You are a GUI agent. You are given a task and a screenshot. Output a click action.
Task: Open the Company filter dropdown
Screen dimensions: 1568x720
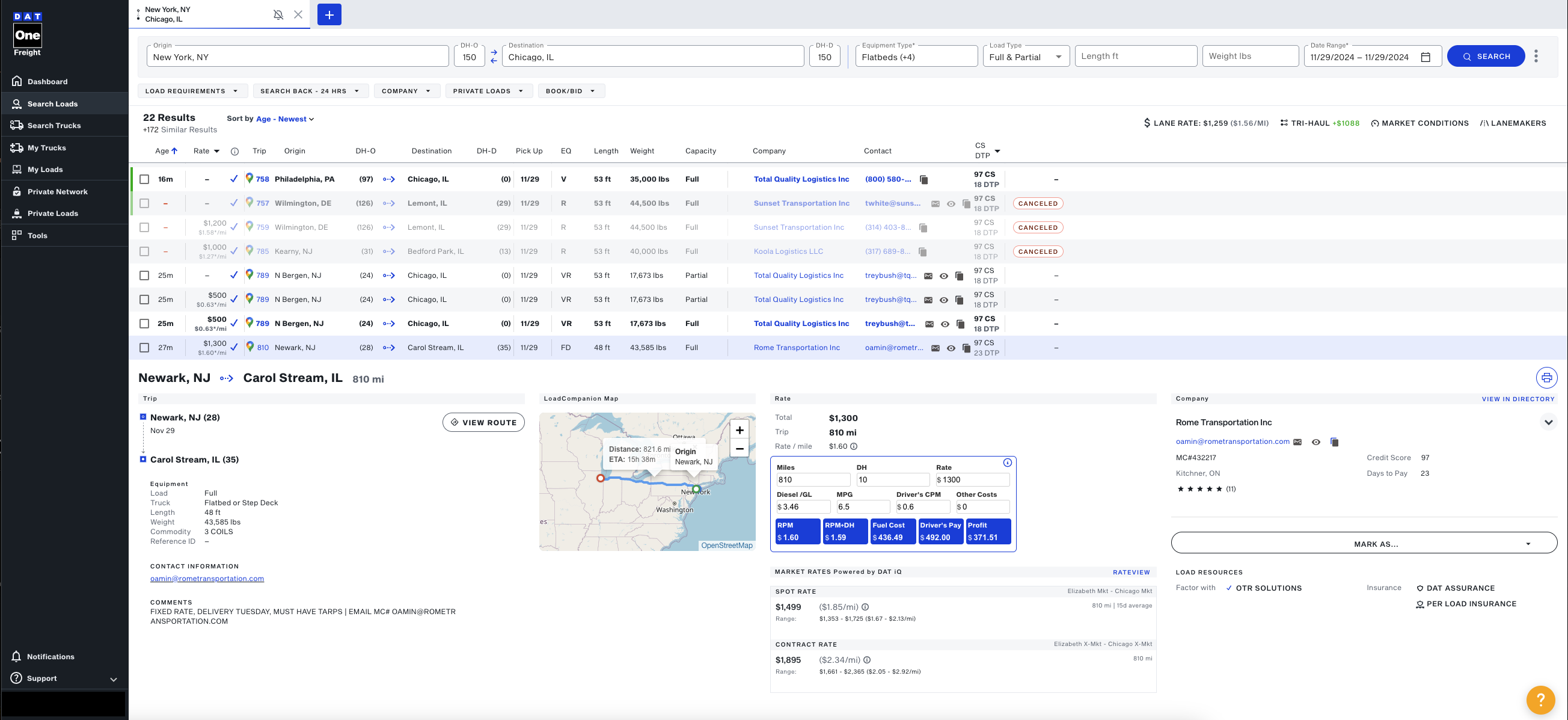(x=406, y=91)
